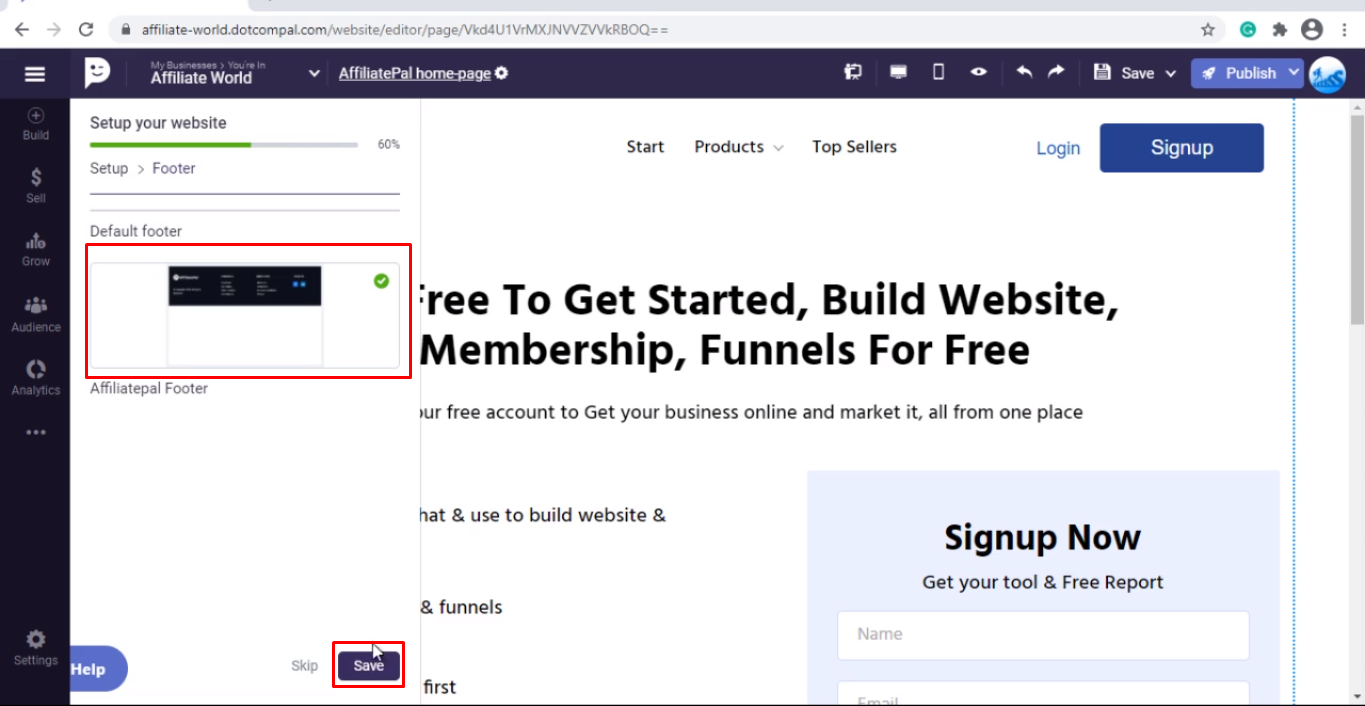Reload the browser page
This screenshot has width=1365, height=706.
(x=86, y=30)
